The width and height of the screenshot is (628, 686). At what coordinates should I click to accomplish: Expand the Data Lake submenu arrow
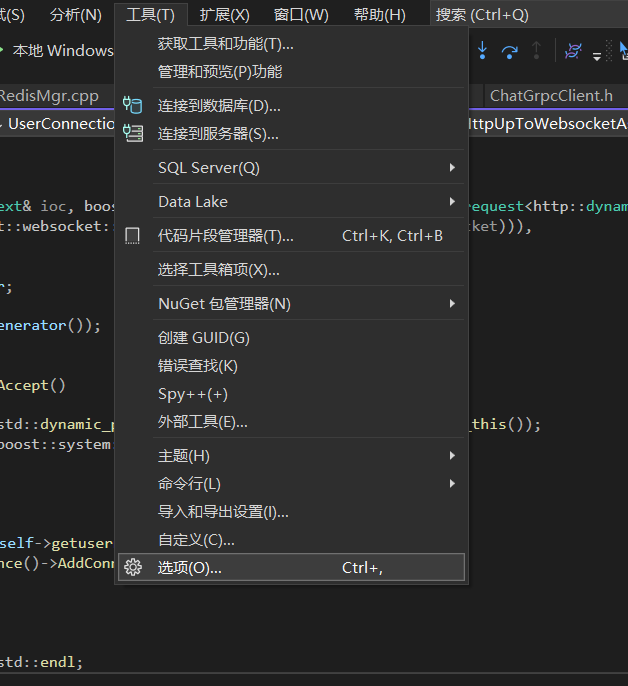452,202
